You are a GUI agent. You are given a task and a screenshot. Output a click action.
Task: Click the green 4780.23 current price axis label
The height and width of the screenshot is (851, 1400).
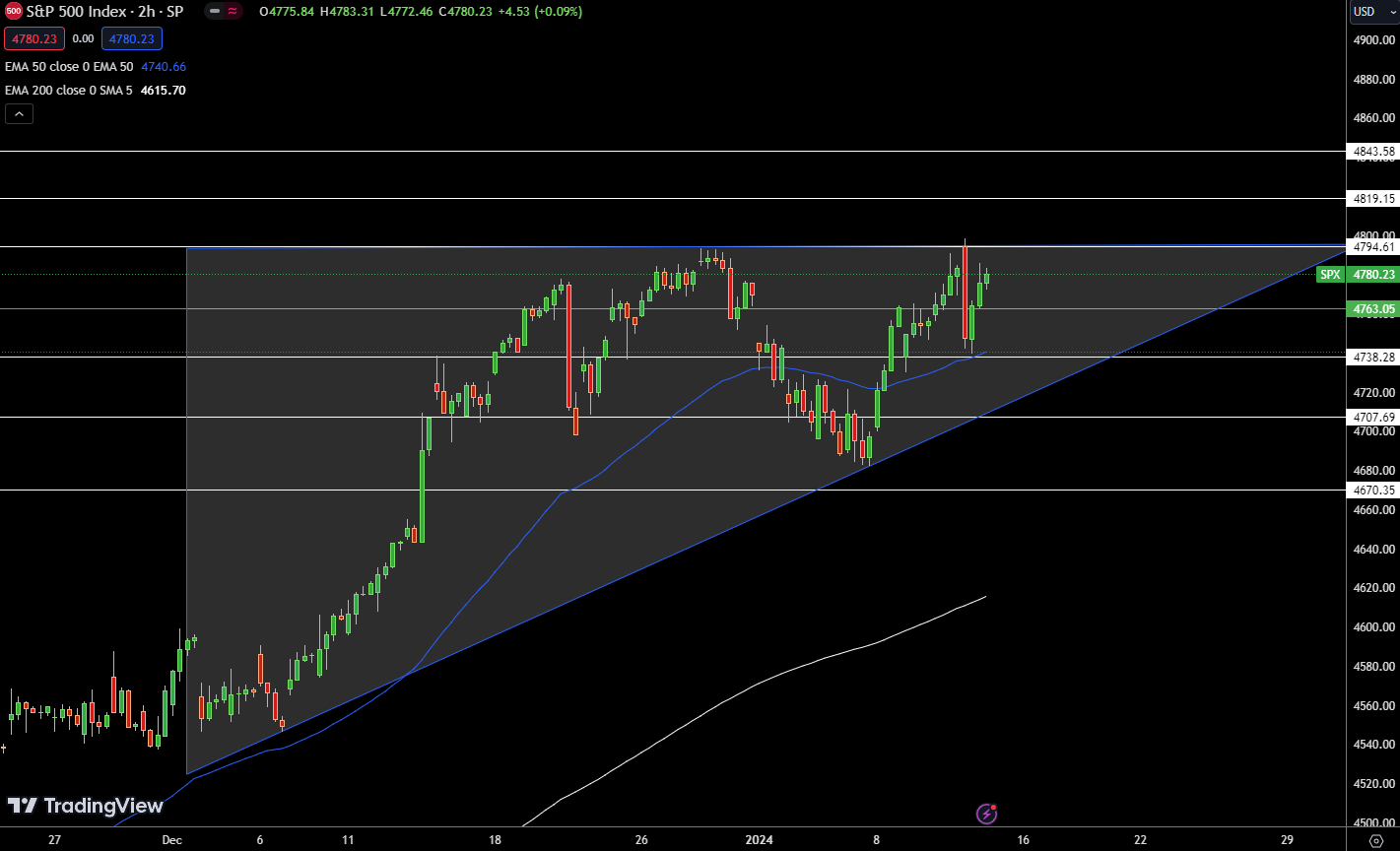pyautogui.click(x=1374, y=275)
